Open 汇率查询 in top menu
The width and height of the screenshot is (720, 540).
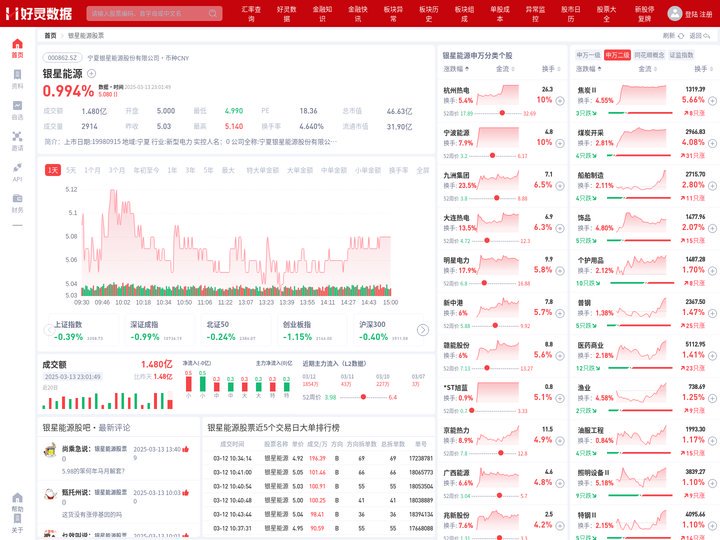pos(251,14)
